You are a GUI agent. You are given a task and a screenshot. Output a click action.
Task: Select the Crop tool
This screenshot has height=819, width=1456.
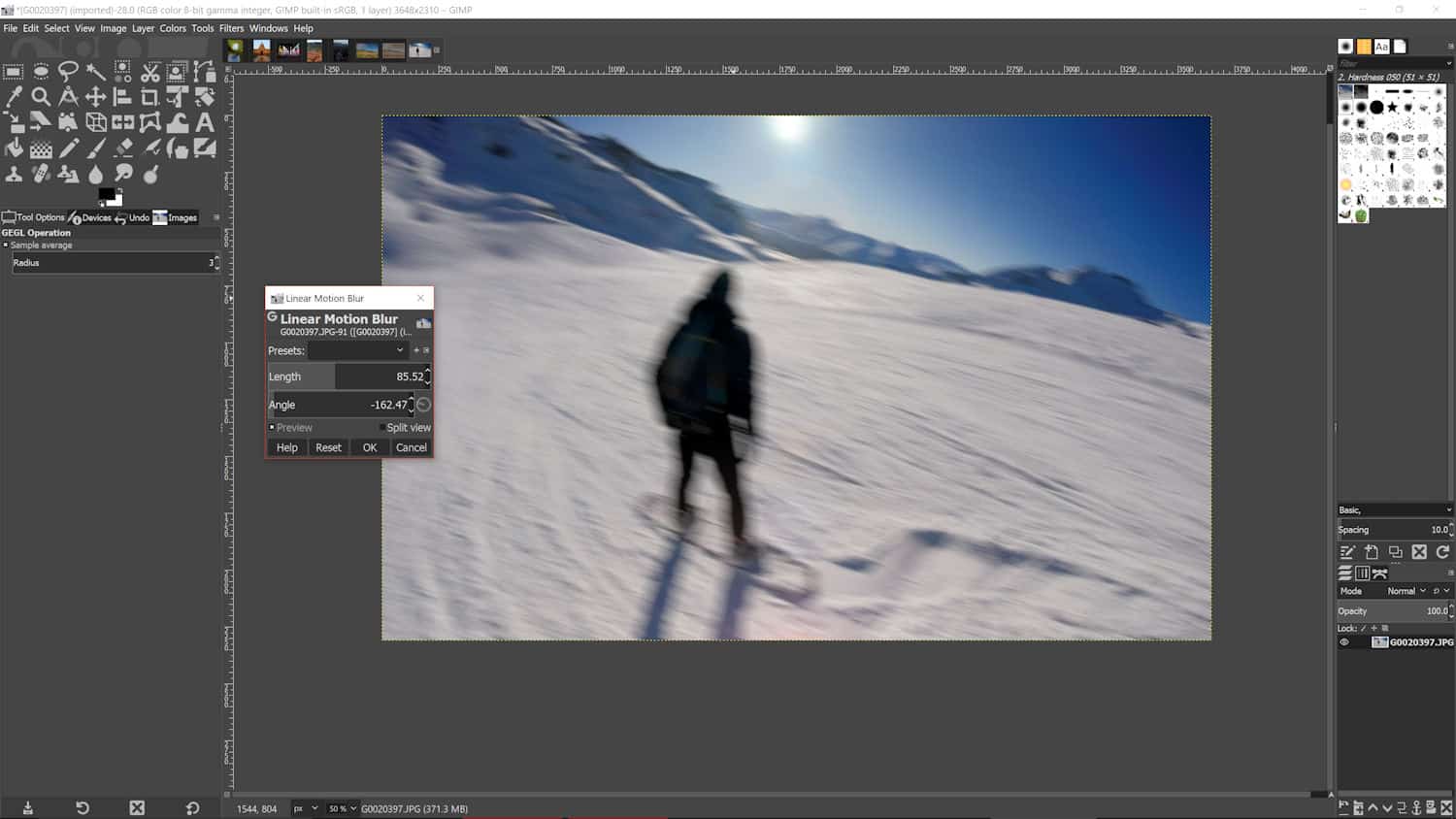pyautogui.click(x=149, y=96)
